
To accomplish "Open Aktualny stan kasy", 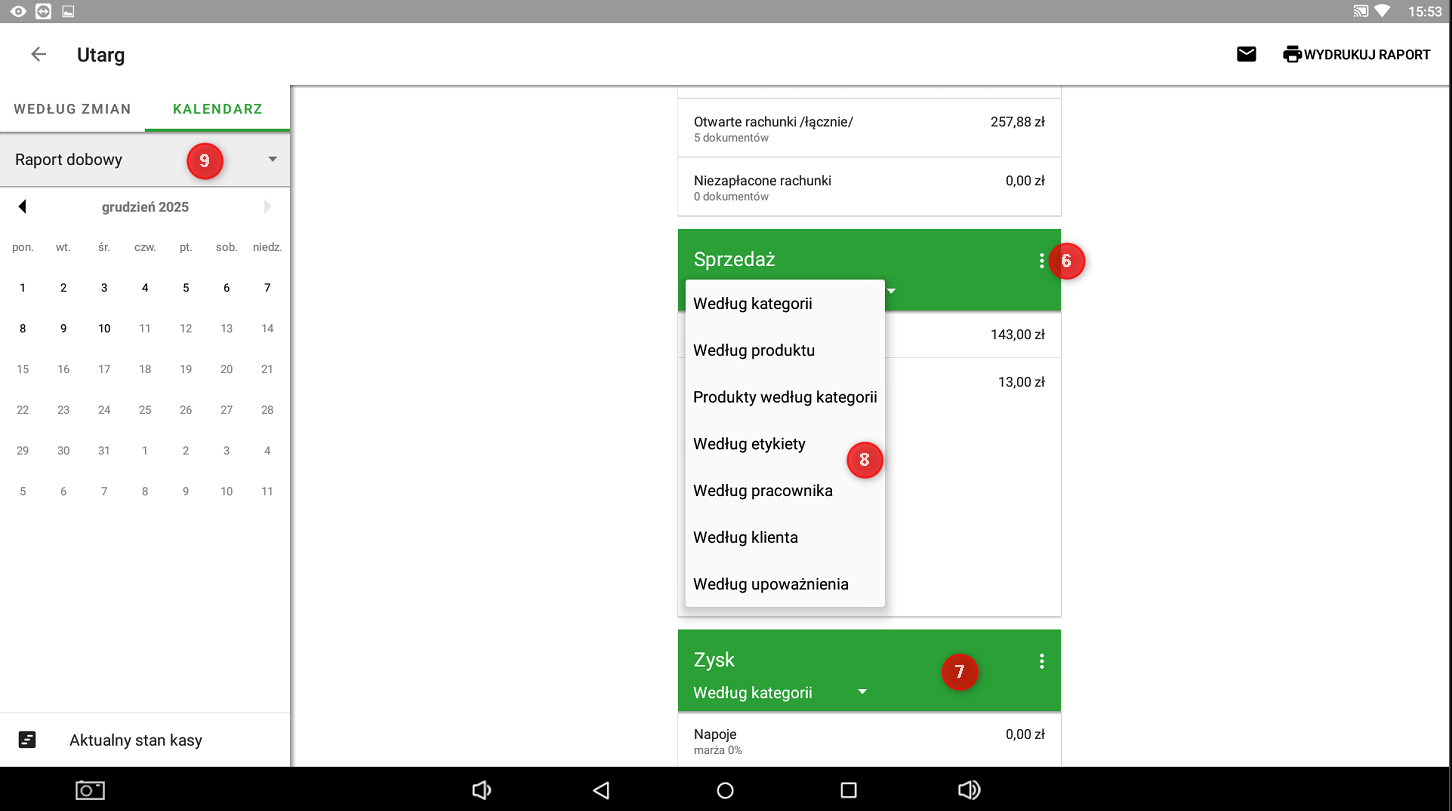I will pyautogui.click(x=135, y=741).
